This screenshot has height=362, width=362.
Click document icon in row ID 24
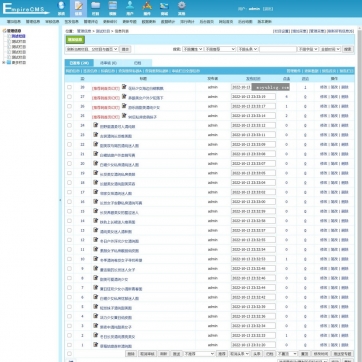[96, 125]
